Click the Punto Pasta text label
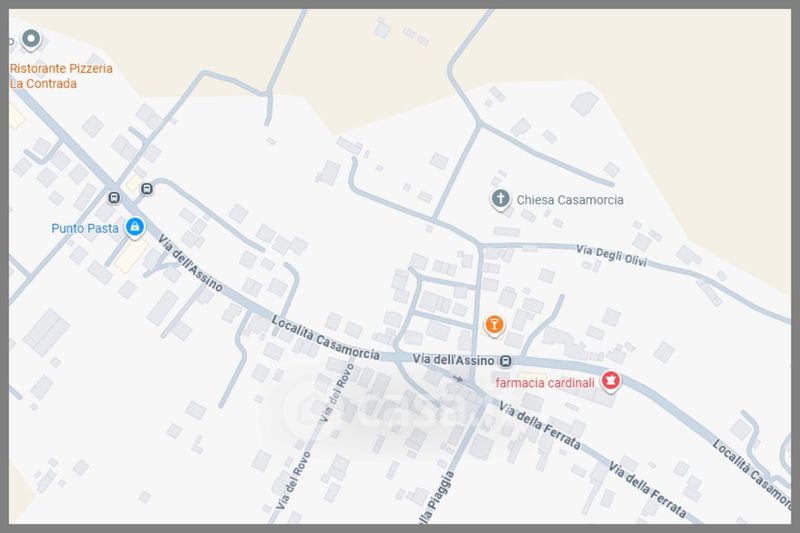 tap(85, 228)
